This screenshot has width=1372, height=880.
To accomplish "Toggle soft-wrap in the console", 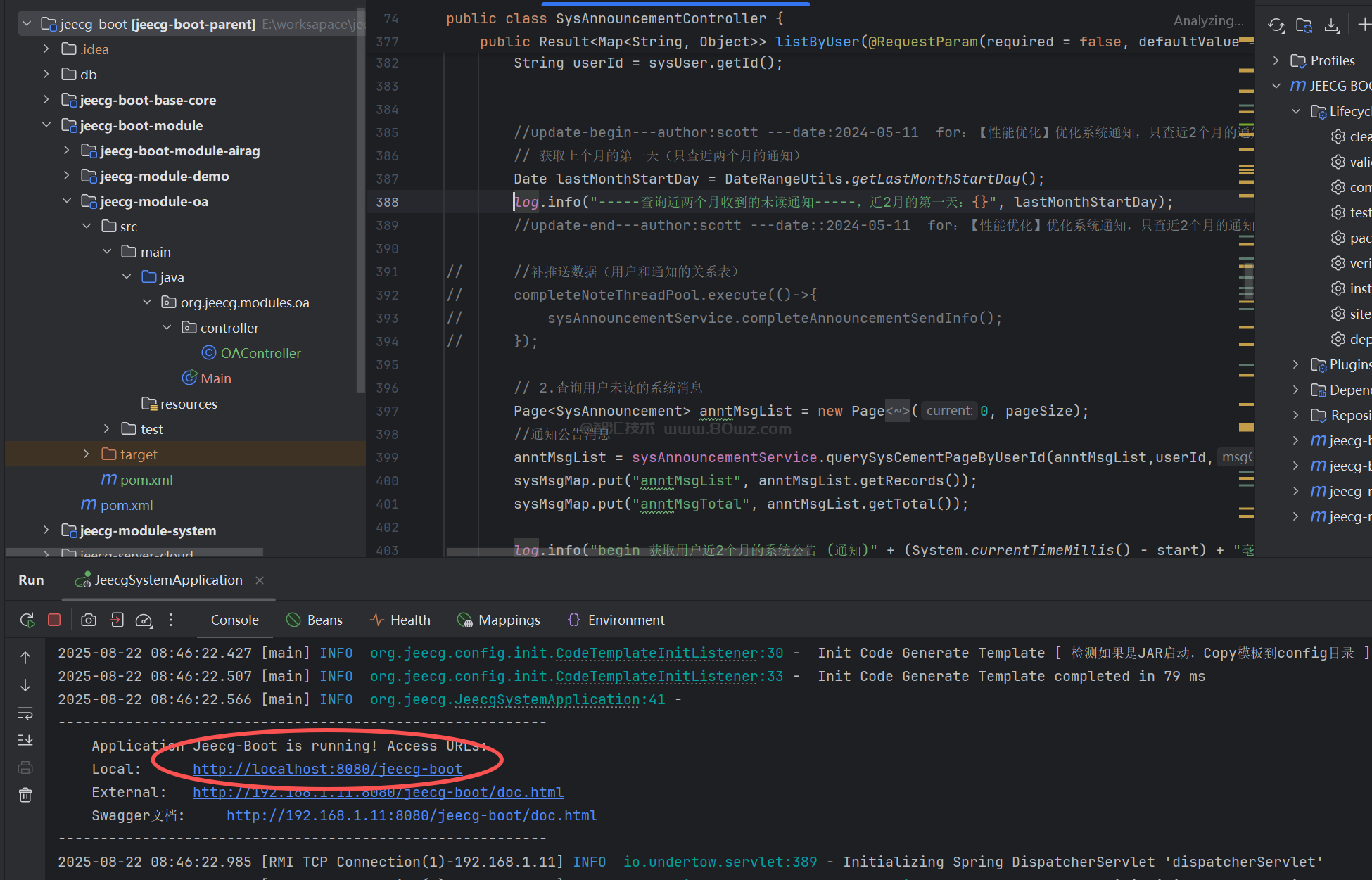I will click(25, 713).
